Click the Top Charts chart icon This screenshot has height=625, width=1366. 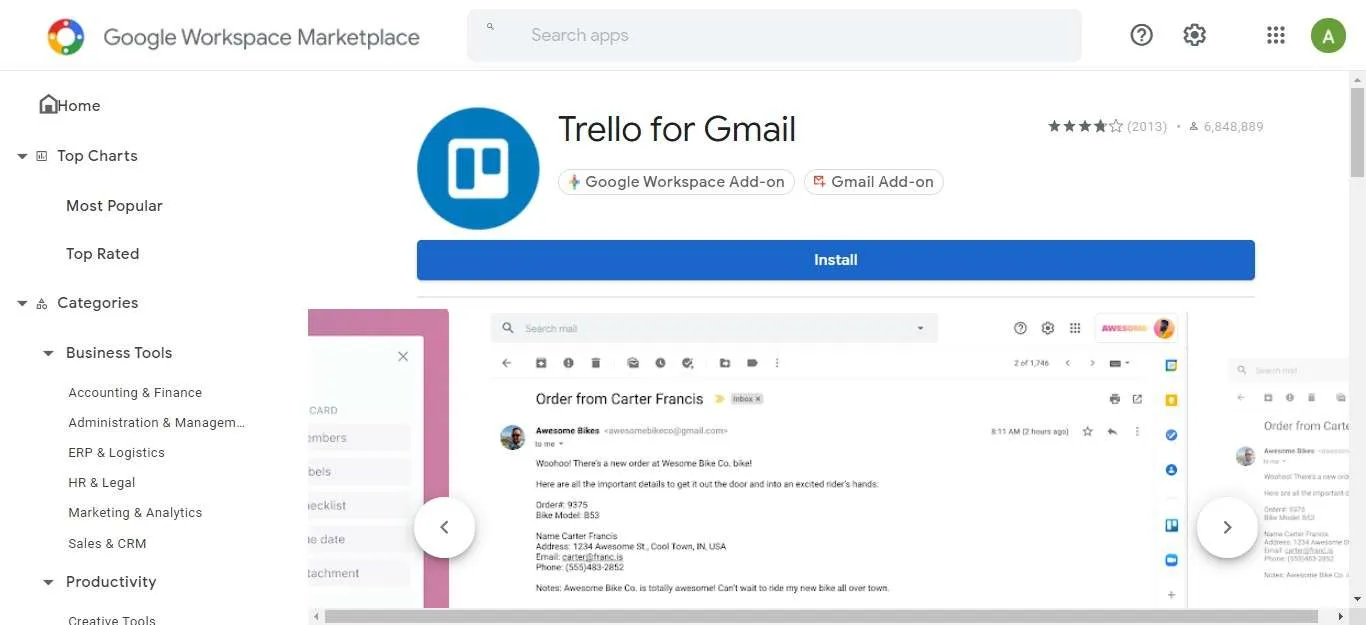[x=41, y=156]
